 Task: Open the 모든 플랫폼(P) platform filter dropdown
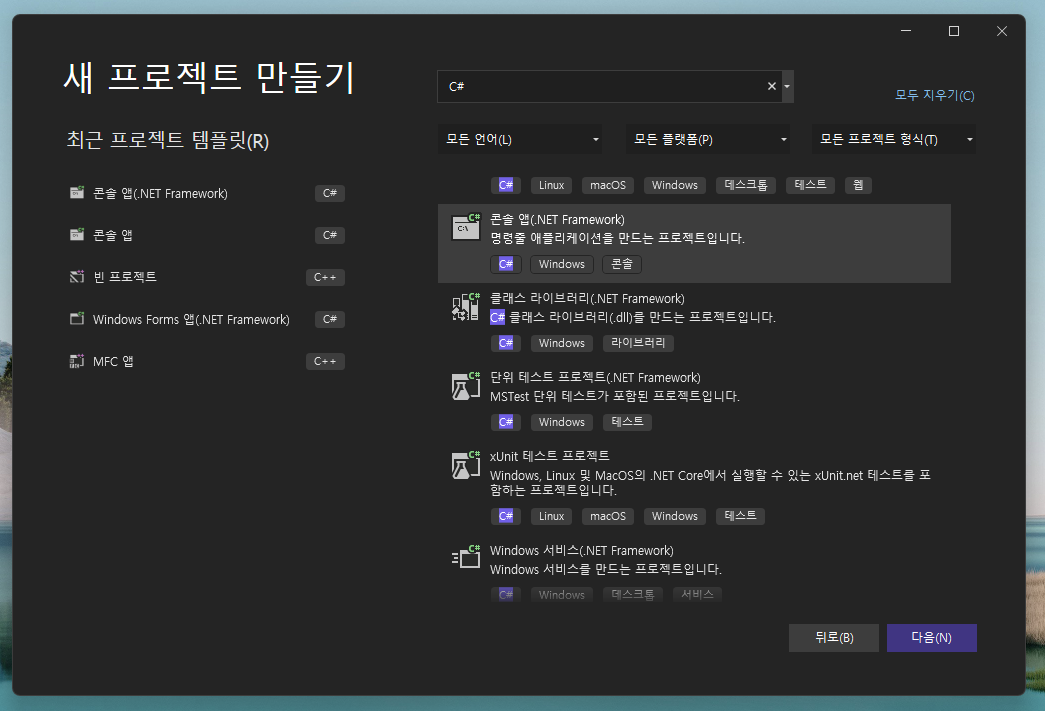pyautogui.click(x=708, y=139)
